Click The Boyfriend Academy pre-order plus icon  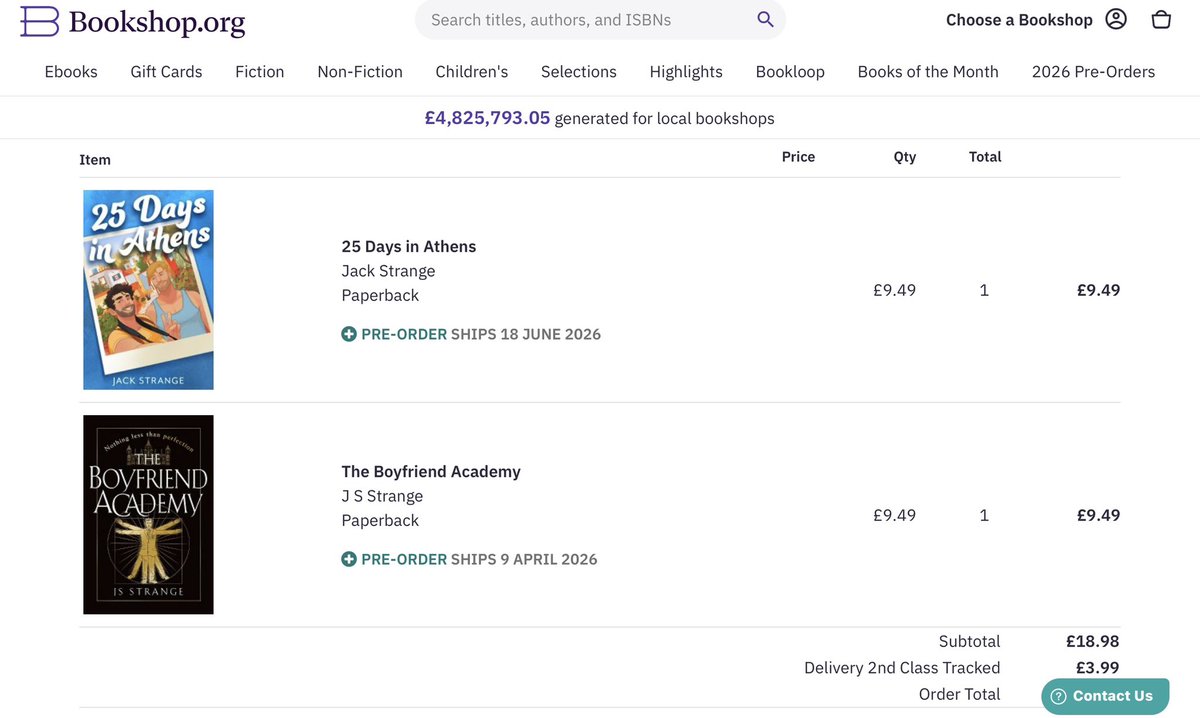coord(349,559)
